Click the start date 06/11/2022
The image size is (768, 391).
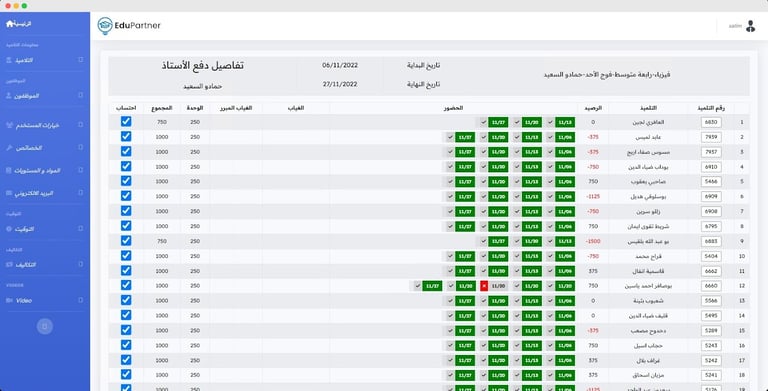coord(340,65)
